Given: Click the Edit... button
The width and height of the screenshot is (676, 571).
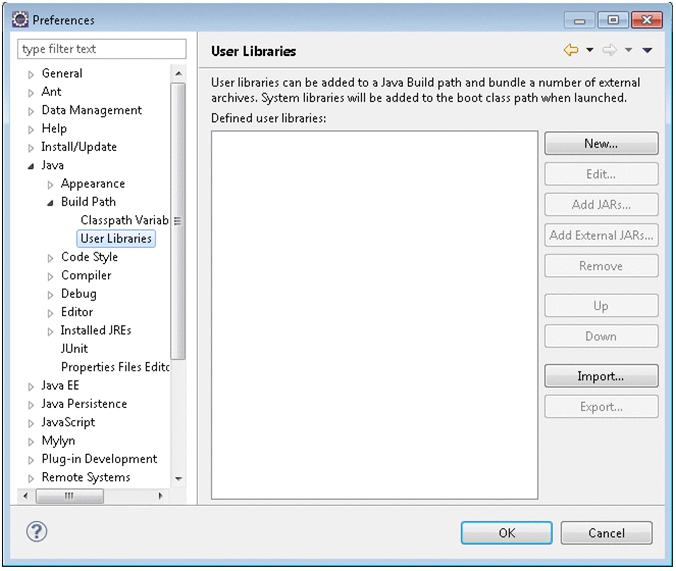Looking at the screenshot, I should 601,174.
